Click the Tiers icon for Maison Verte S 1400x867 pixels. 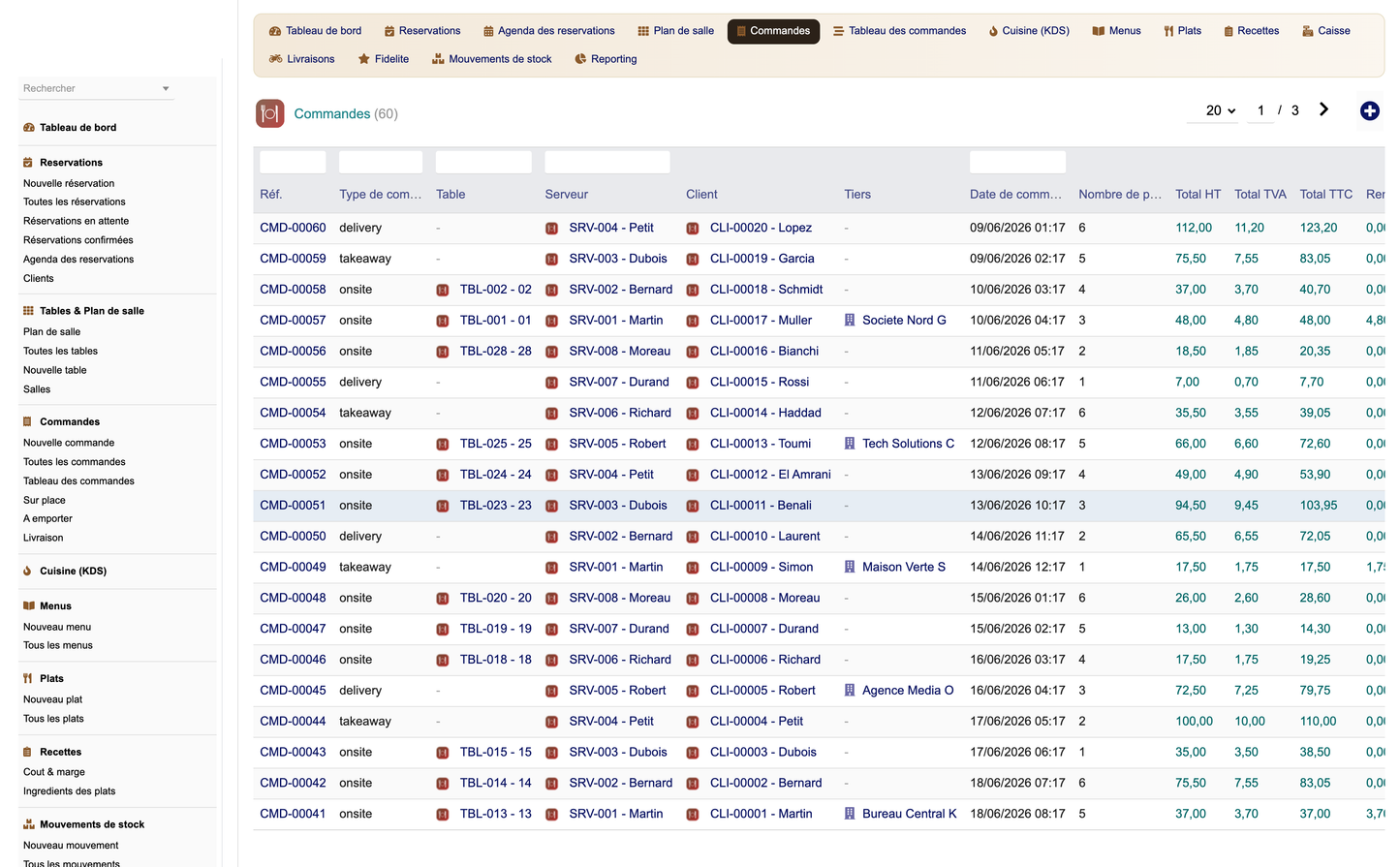[x=850, y=567]
